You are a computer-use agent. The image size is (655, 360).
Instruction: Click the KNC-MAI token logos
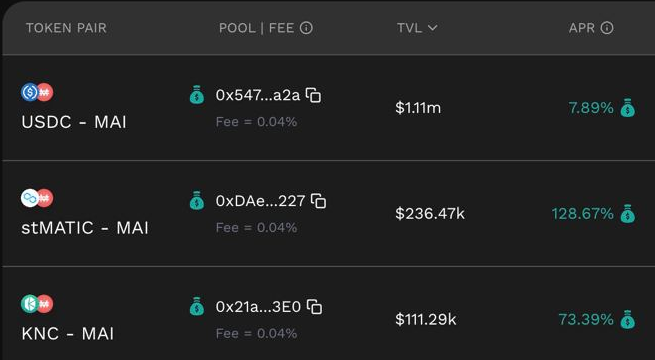pos(37,304)
